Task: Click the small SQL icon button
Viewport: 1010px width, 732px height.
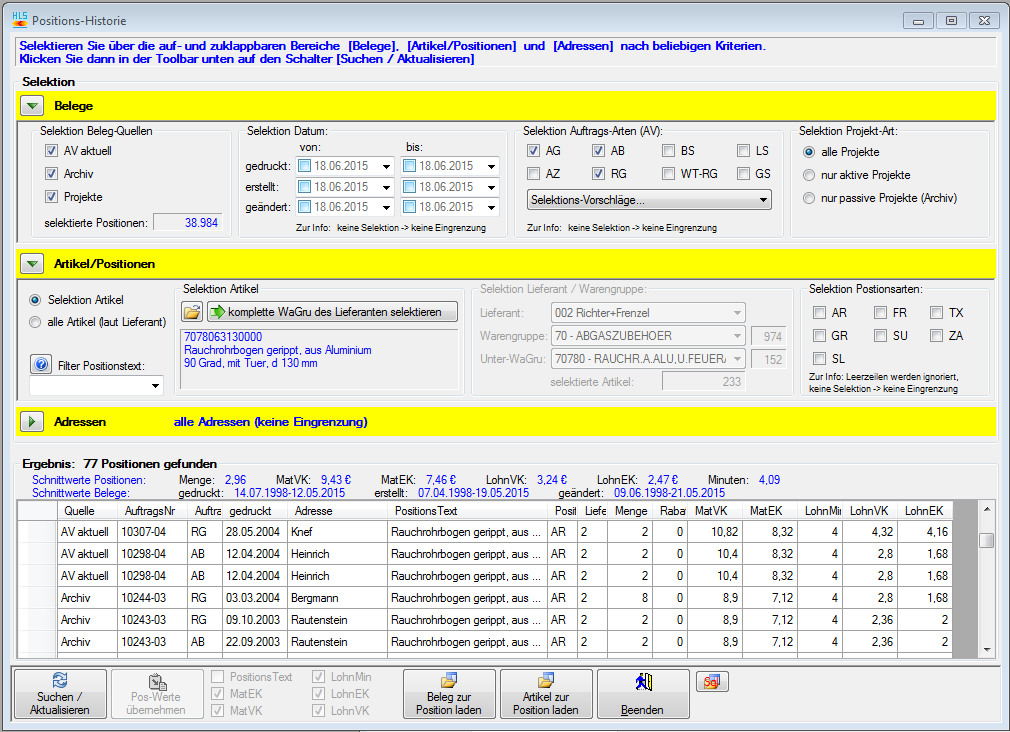Action: click(712, 682)
